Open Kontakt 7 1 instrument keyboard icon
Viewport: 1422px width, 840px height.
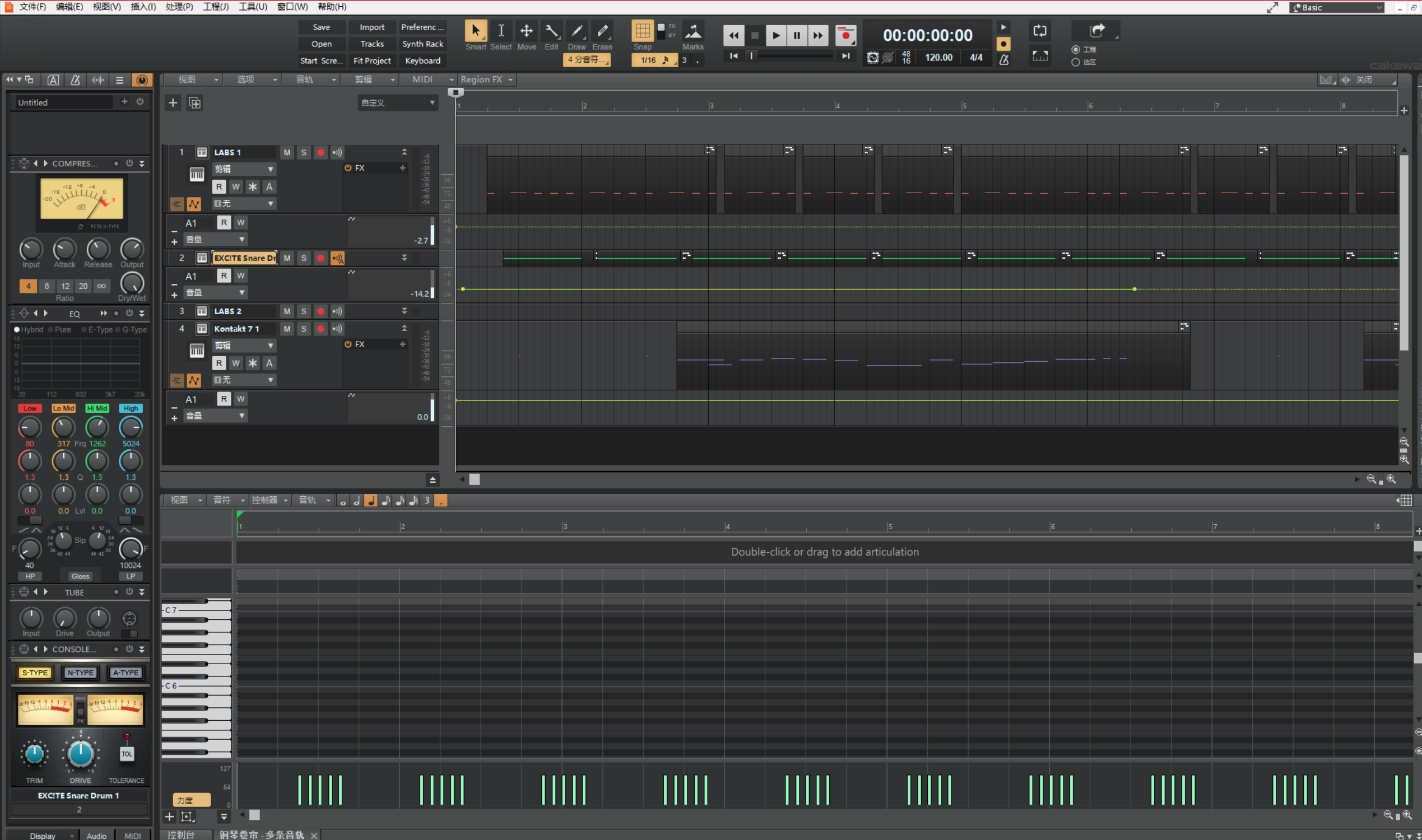(x=197, y=351)
